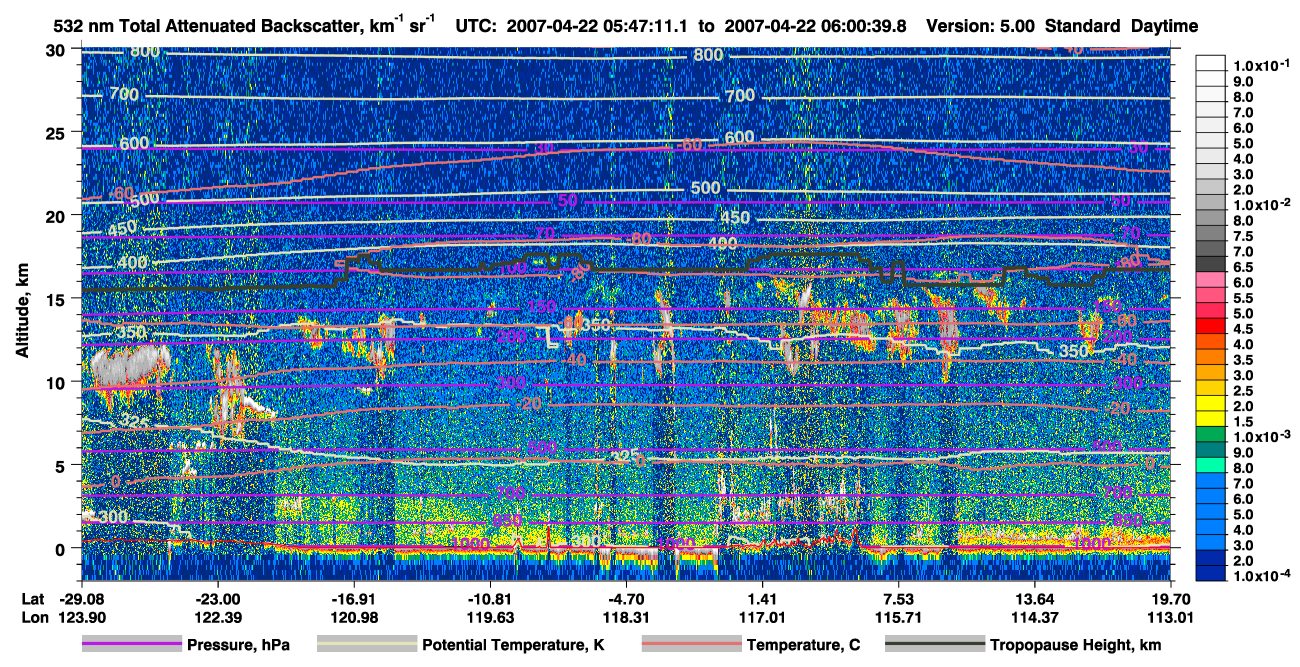The image size is (1300, 667).
Task: Click the altitude tick label 15
Action: point(57,299)
